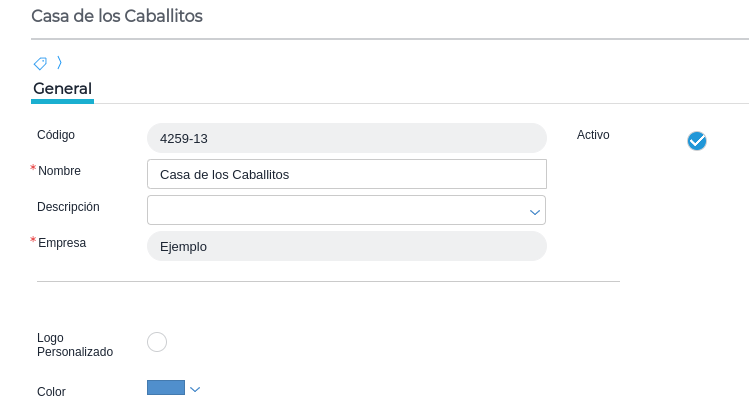The width and height of the screenshot is (749, 413).
Task: Toggle the Activo checkbox
Action: click(697, 141)
